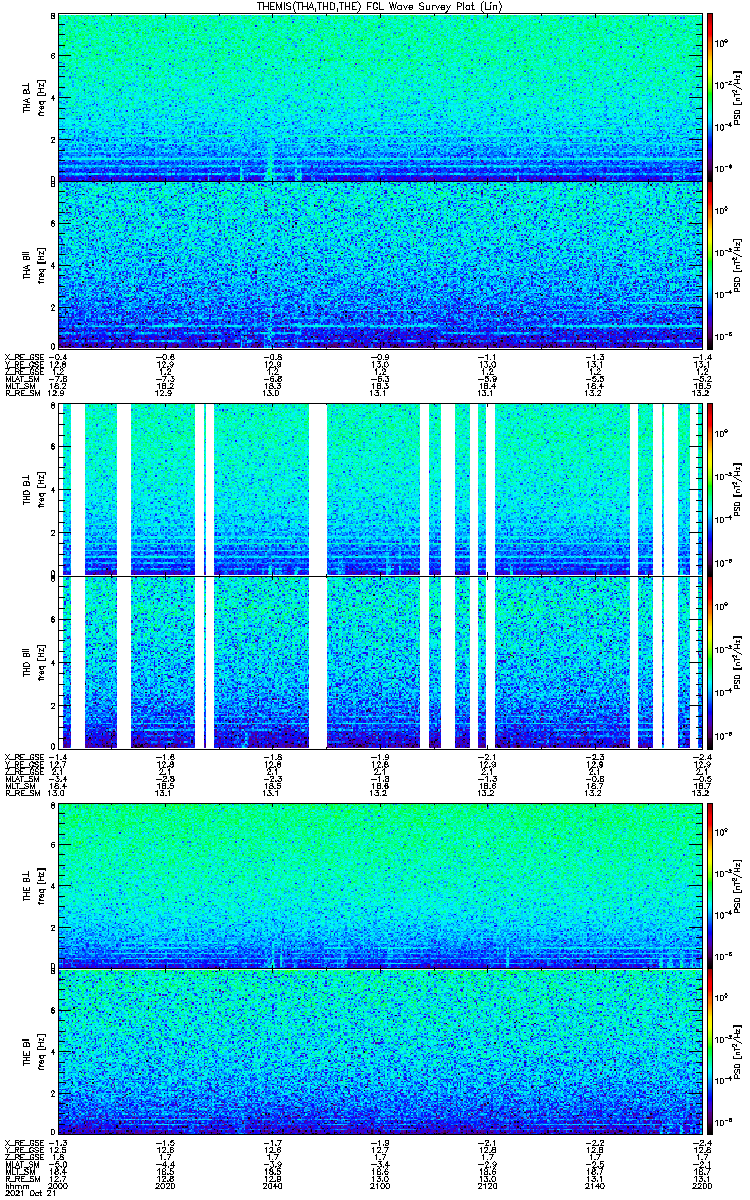The height and width of the screenshot is (1200, 750).
Task: Select the THD B-perpendicular spectrogram panel
Action: click(381, 489)
